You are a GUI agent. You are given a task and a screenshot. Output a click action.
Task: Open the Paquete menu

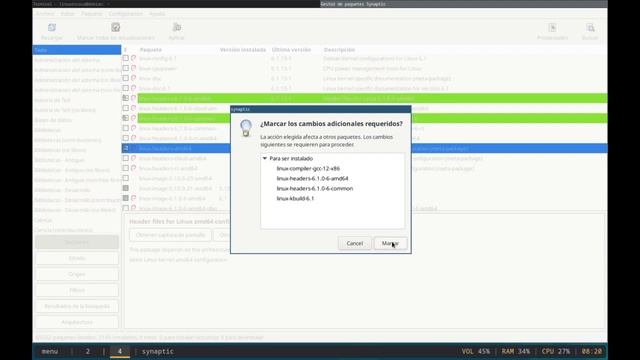pyautogui.click(x=92, y=14)
